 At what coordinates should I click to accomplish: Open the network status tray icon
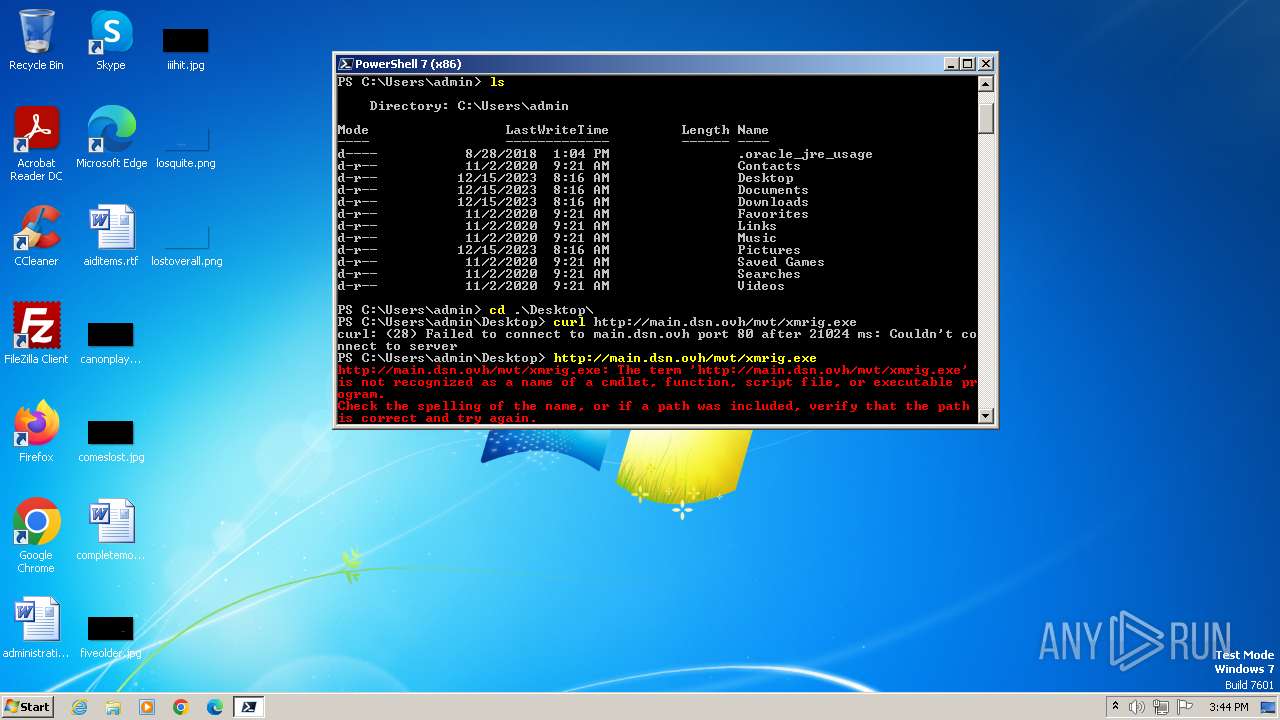click(x=1161, y=707)
